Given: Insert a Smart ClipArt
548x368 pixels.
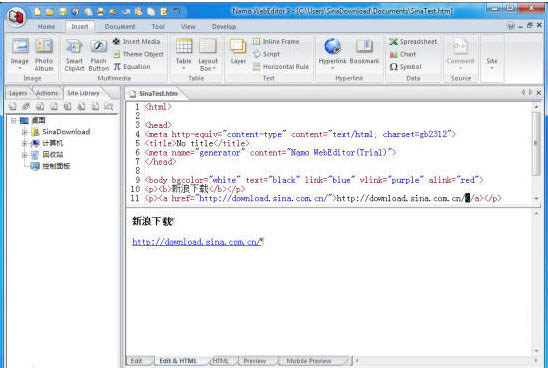Looking at the screenshot, I should pyautogui.click(x=74, y=55).
